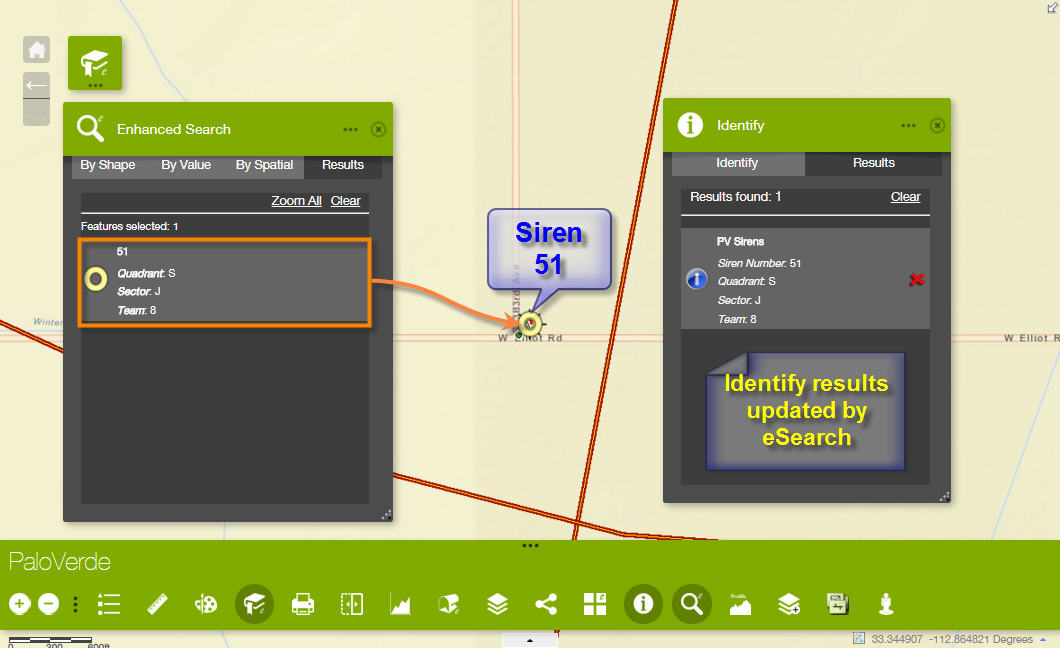The image size is (1060, 648).
Task: Click the three dots above the PaloVerde bar
Action: [x=531, y=545]
